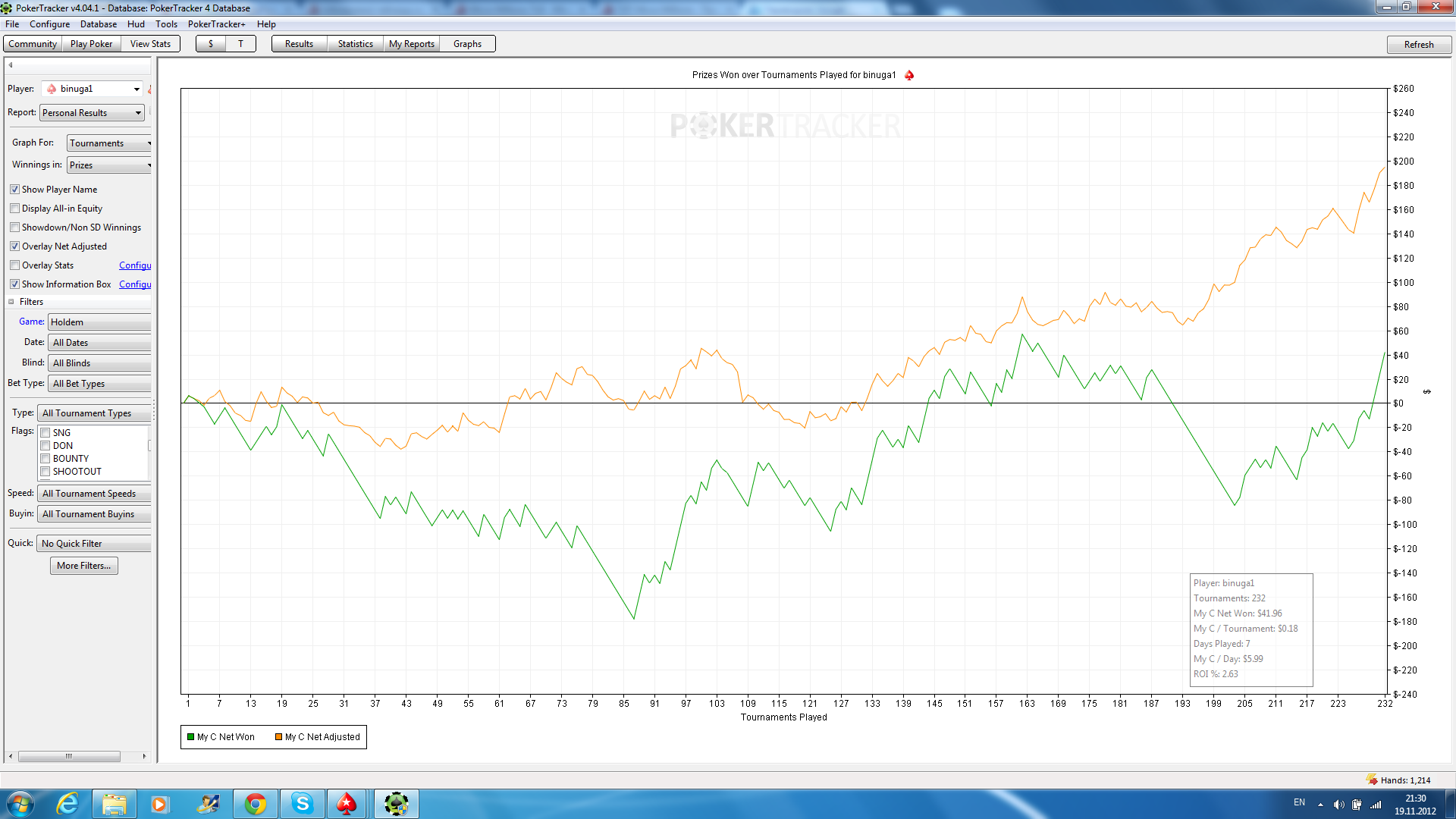Click the Refresh button
This screenshot has height=819, width=1456.
(1419, 45)
